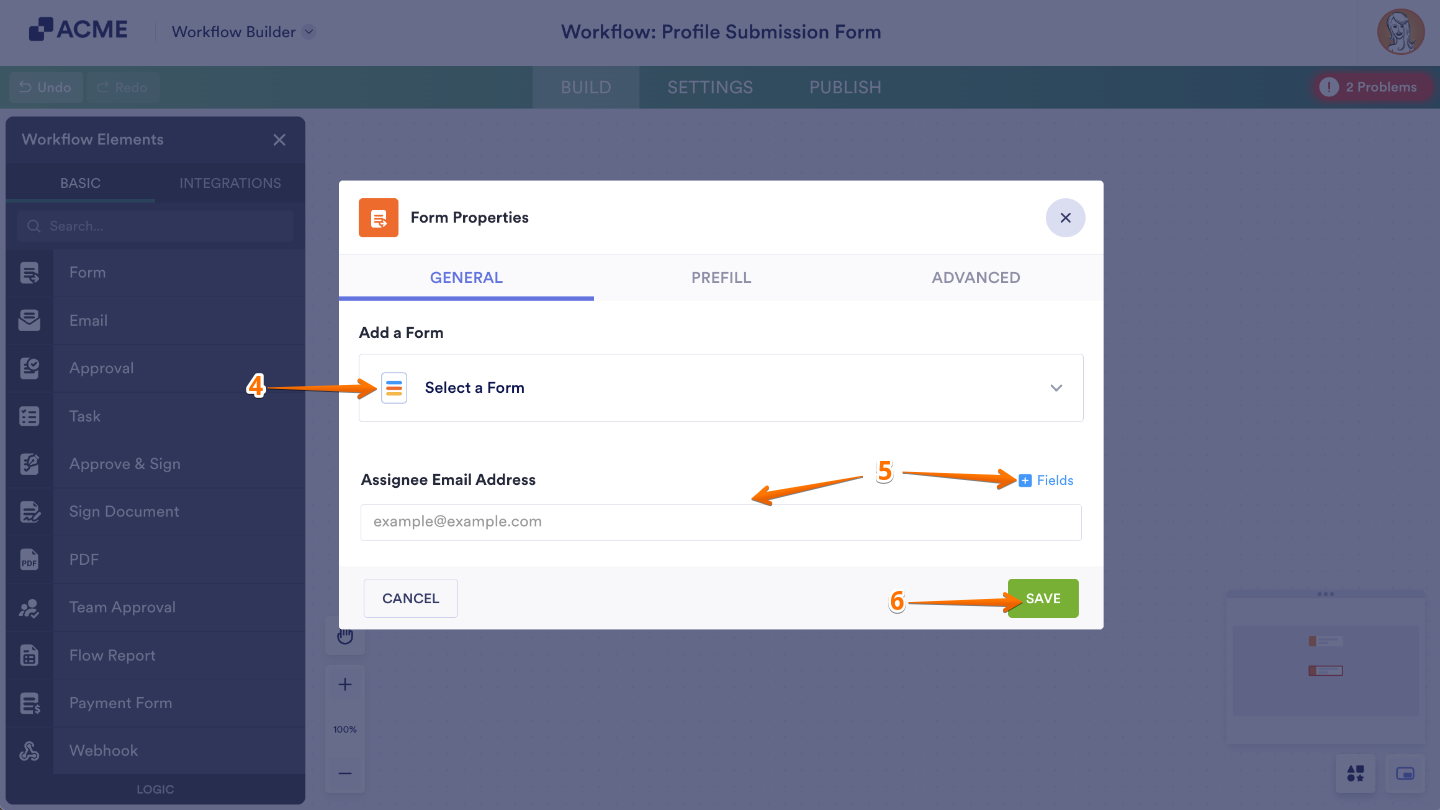Insert Fields link for assignee email
This screenshot has width=1440, height=810.
tap(1046, 481)
